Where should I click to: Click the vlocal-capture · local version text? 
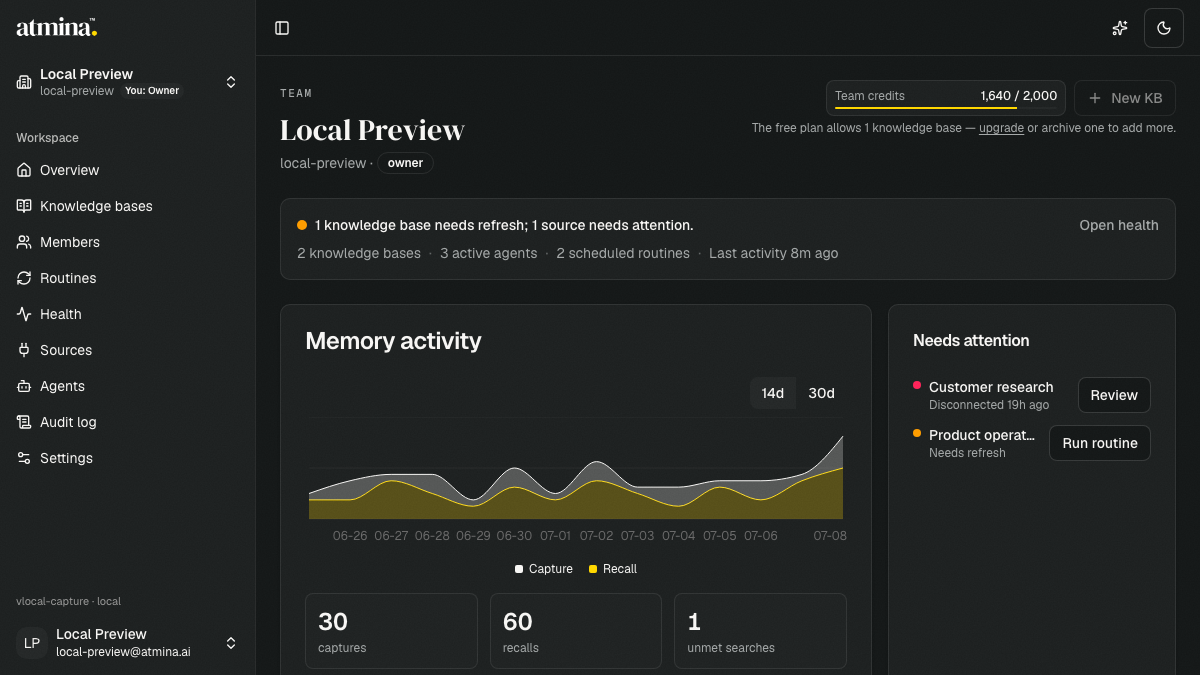coord(68,601)
